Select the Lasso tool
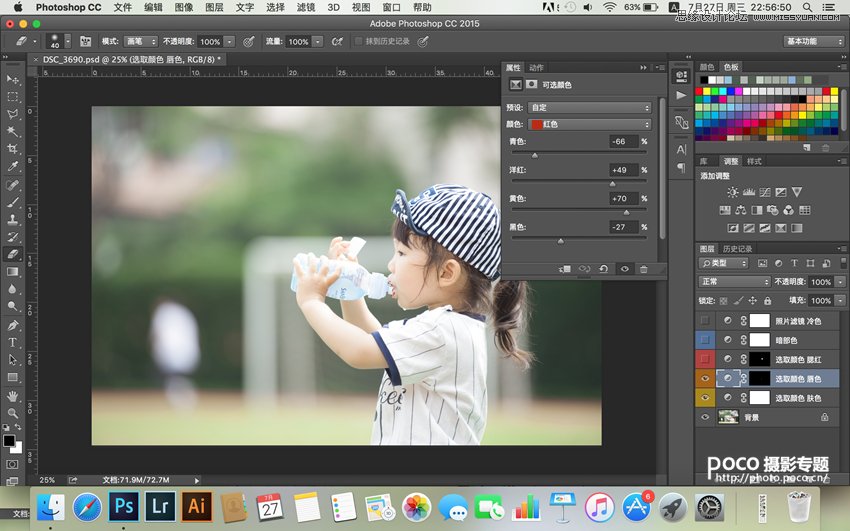Screen dimensions: 850x531 click(x=12, y=114)
